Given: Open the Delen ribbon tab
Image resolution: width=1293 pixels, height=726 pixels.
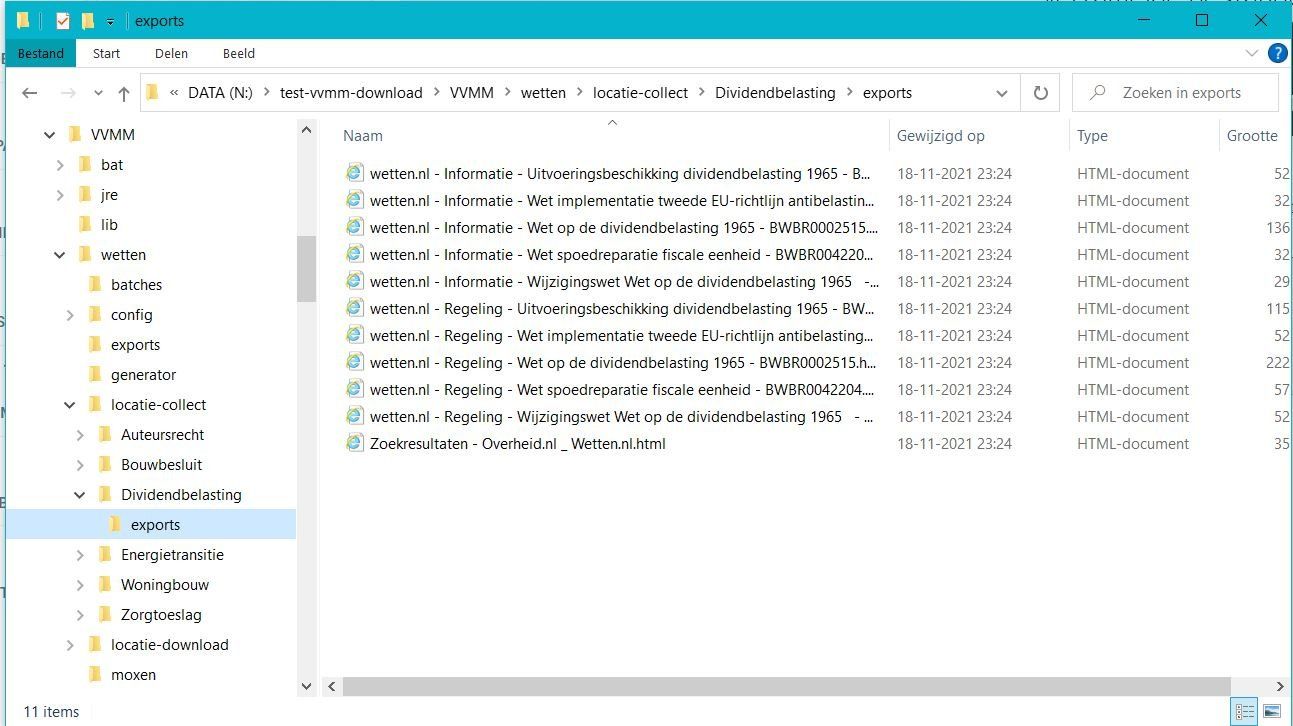Looking at the screenshot, I should 171,54.
